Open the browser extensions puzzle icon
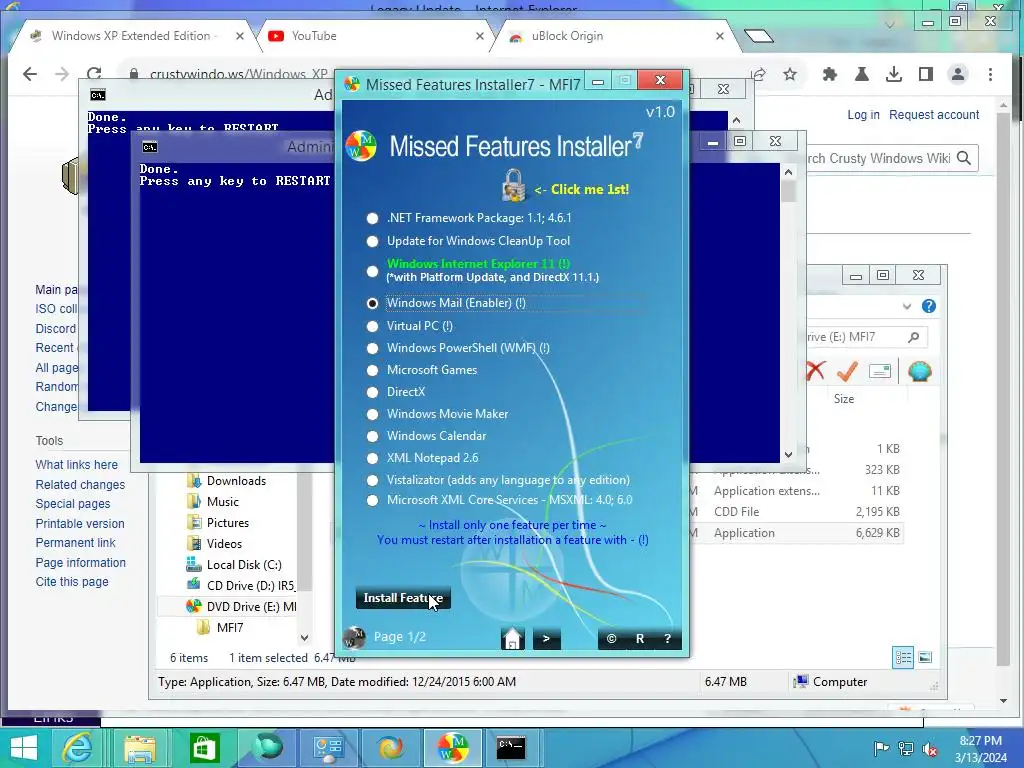 [829, 74]
